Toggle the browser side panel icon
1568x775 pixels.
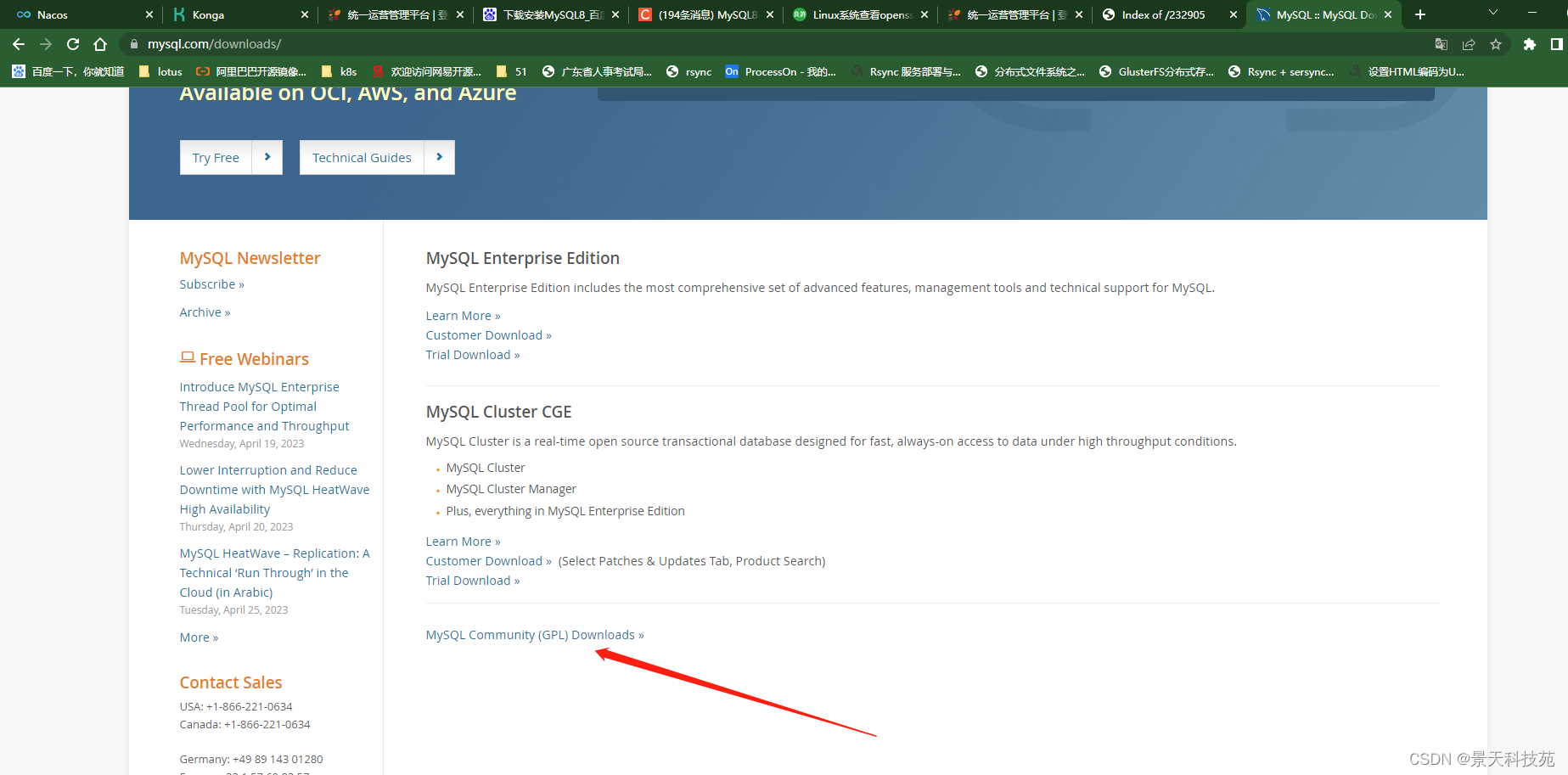pos(1556,44)
